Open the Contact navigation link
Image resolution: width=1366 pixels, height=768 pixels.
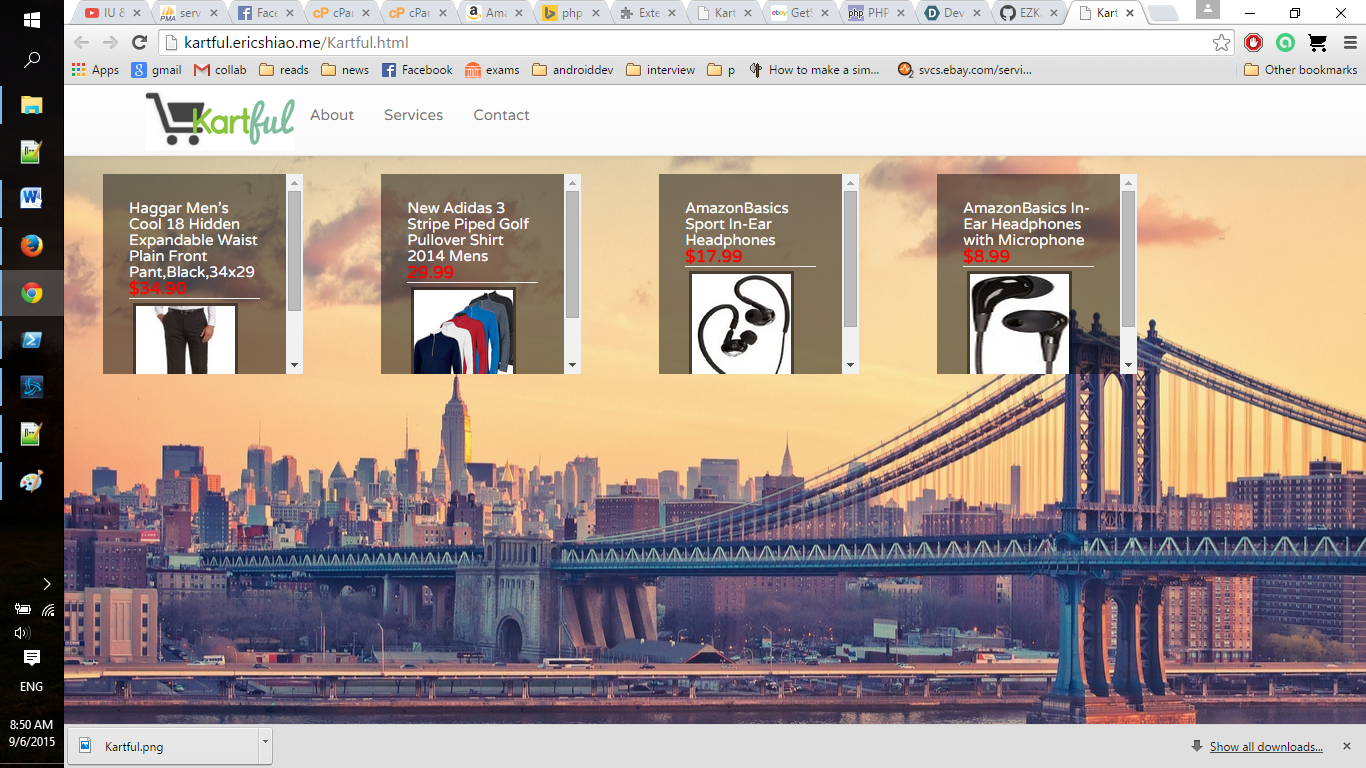(501, 115)
